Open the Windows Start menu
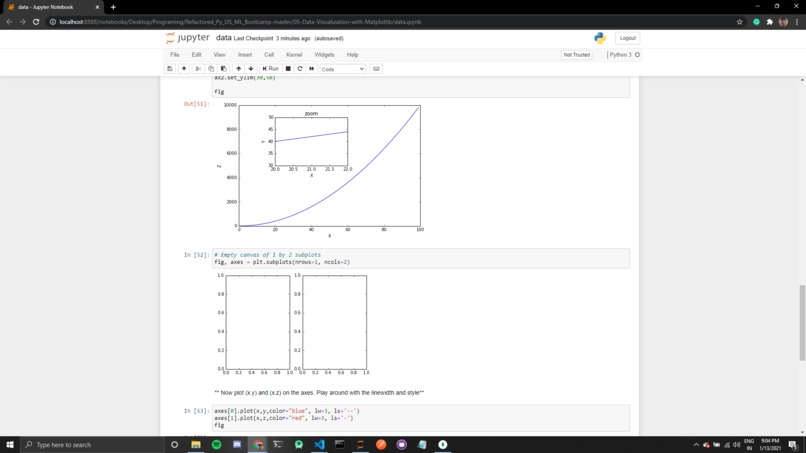 [10, 445]
